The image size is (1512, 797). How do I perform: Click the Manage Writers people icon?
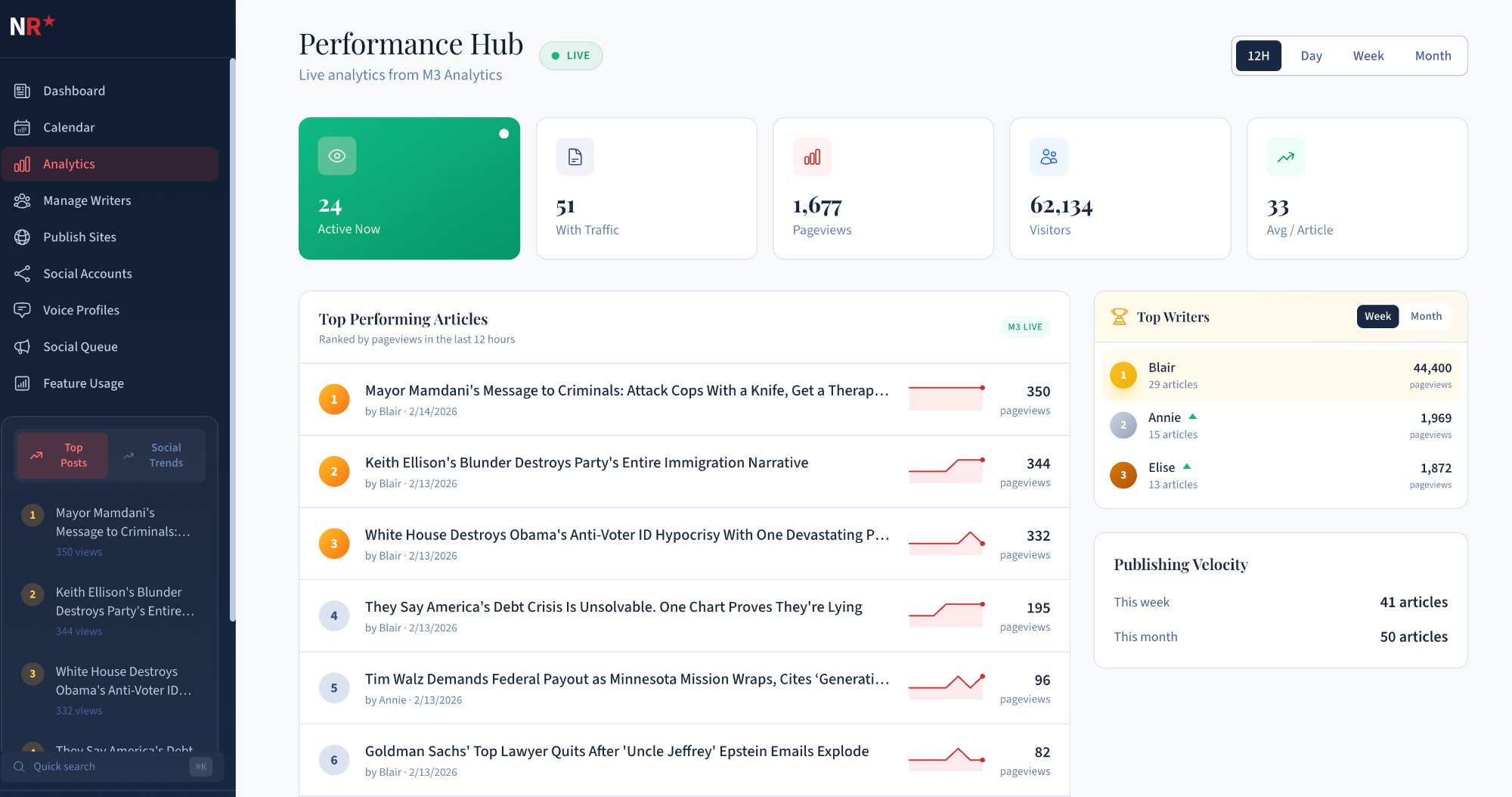pos(22,200)
